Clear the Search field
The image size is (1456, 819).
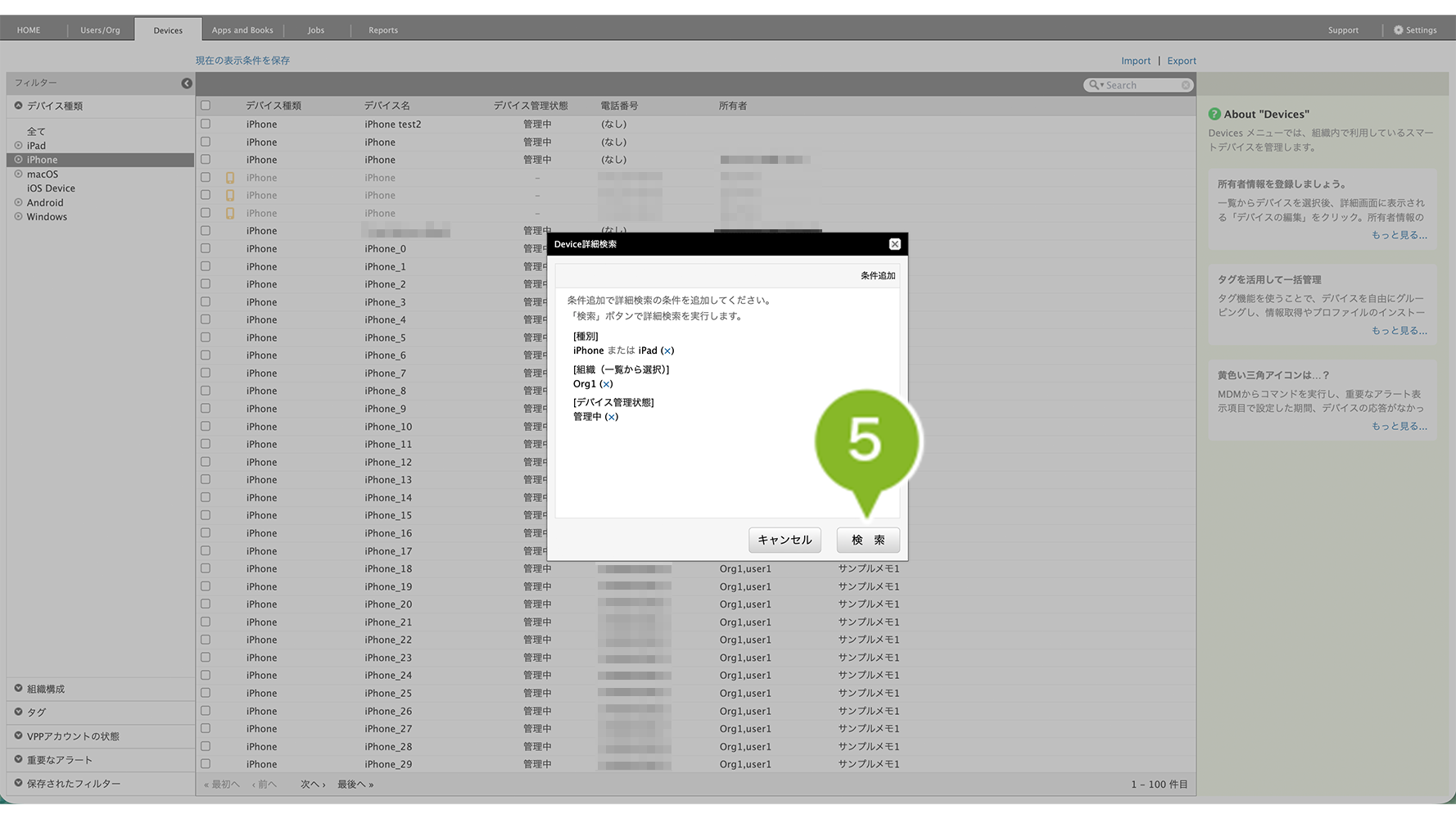coord(1185,85)
